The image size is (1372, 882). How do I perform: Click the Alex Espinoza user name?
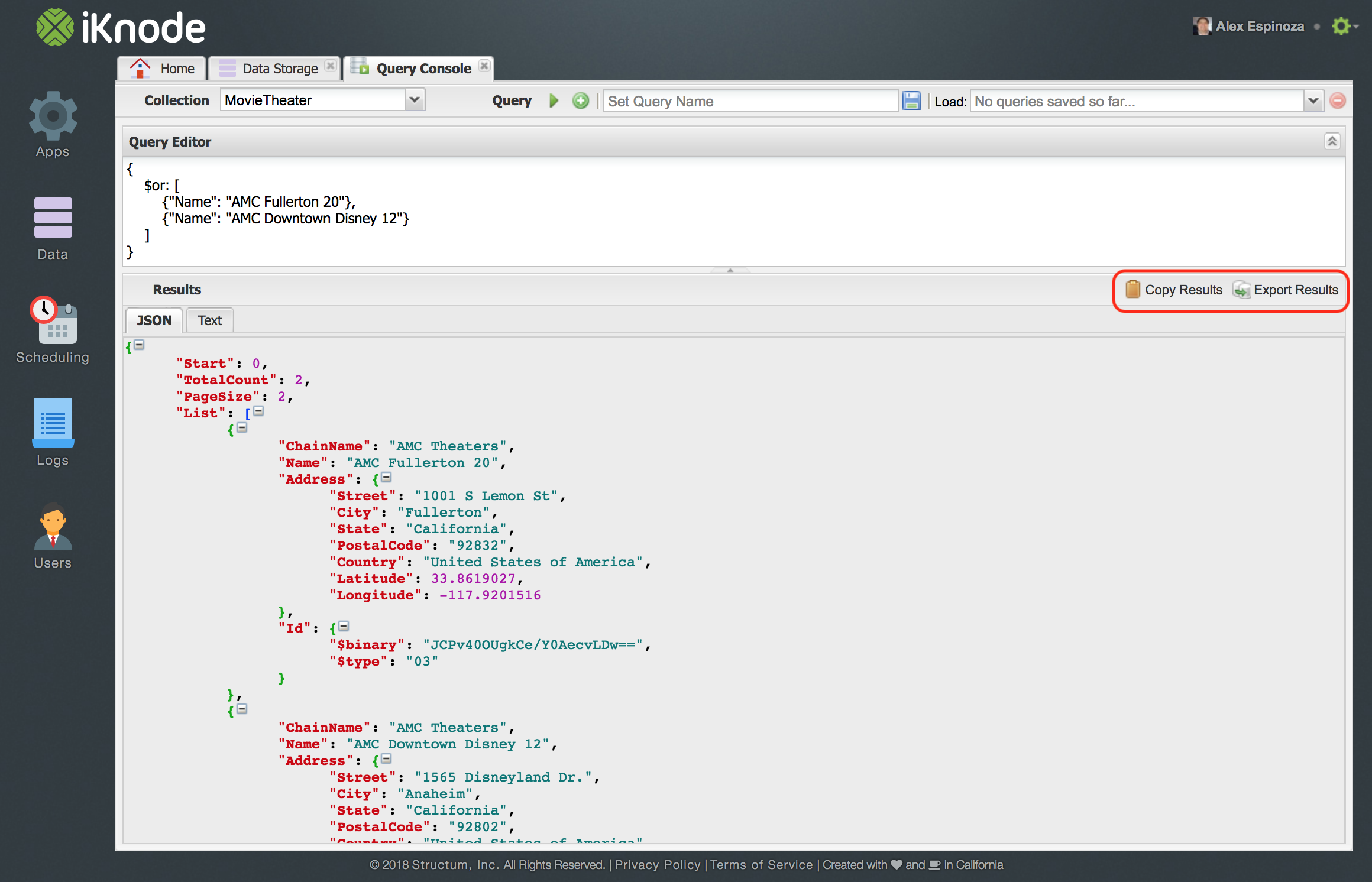tap(1260, 26)
